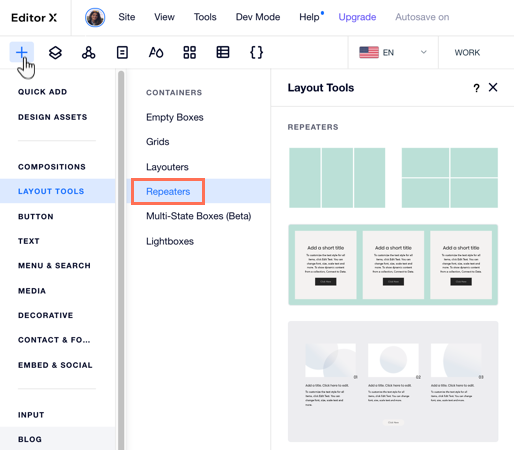This screenshot has height=450, width=514.
Task: Add the two-by-two grid blank repeater
Action: pyautogui.click(x=450, y=178)
